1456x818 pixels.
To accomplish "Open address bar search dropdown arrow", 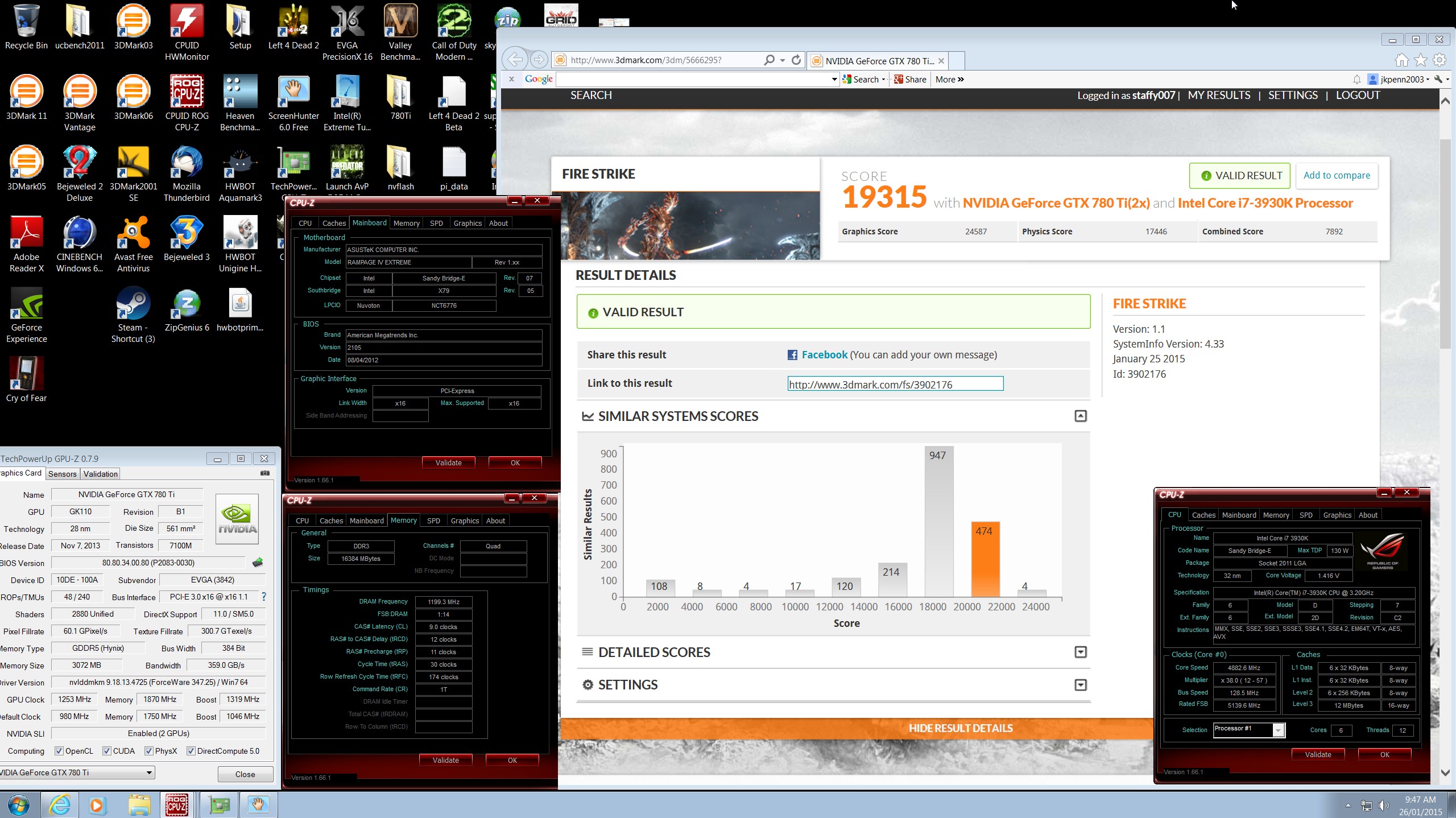I will pos(783,60).
